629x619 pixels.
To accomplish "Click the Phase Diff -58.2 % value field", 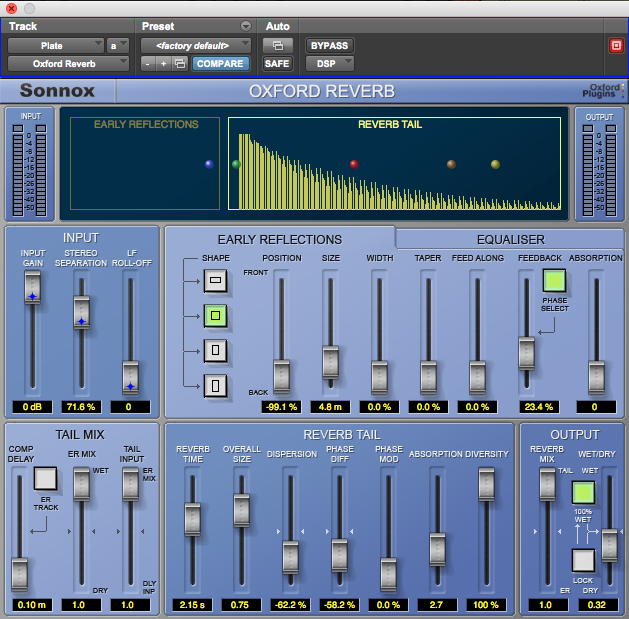I will pyautogui.click(x=339, y=605).
